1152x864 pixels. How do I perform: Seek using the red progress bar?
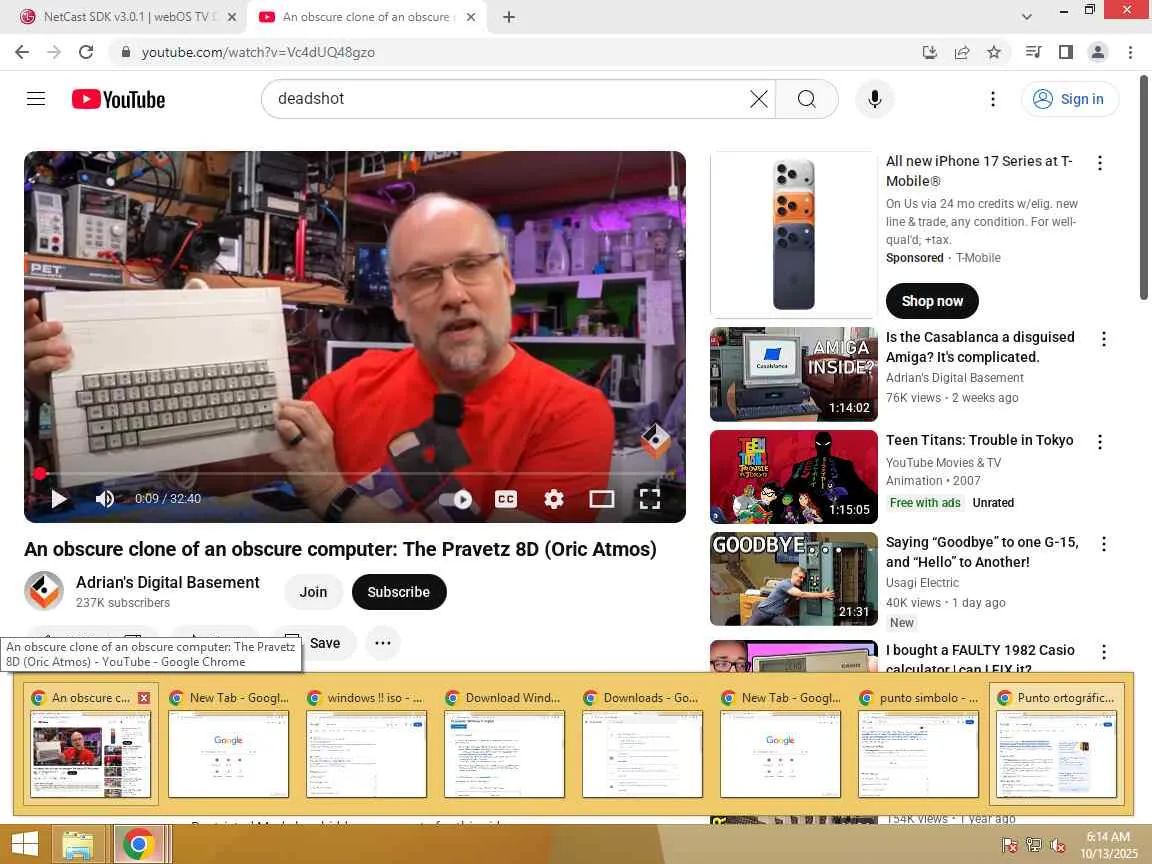click(355, 474)
